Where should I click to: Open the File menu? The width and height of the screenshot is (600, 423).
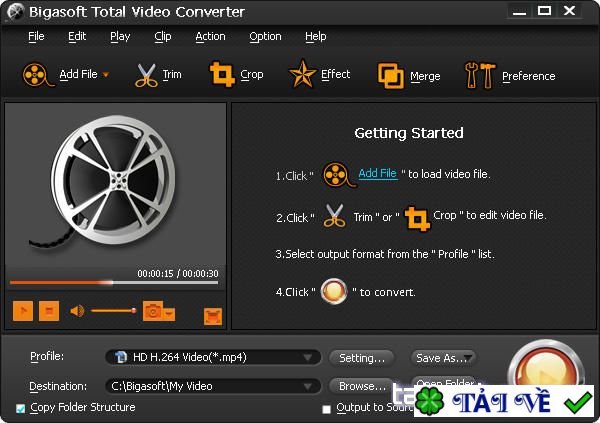pos(36,36)
